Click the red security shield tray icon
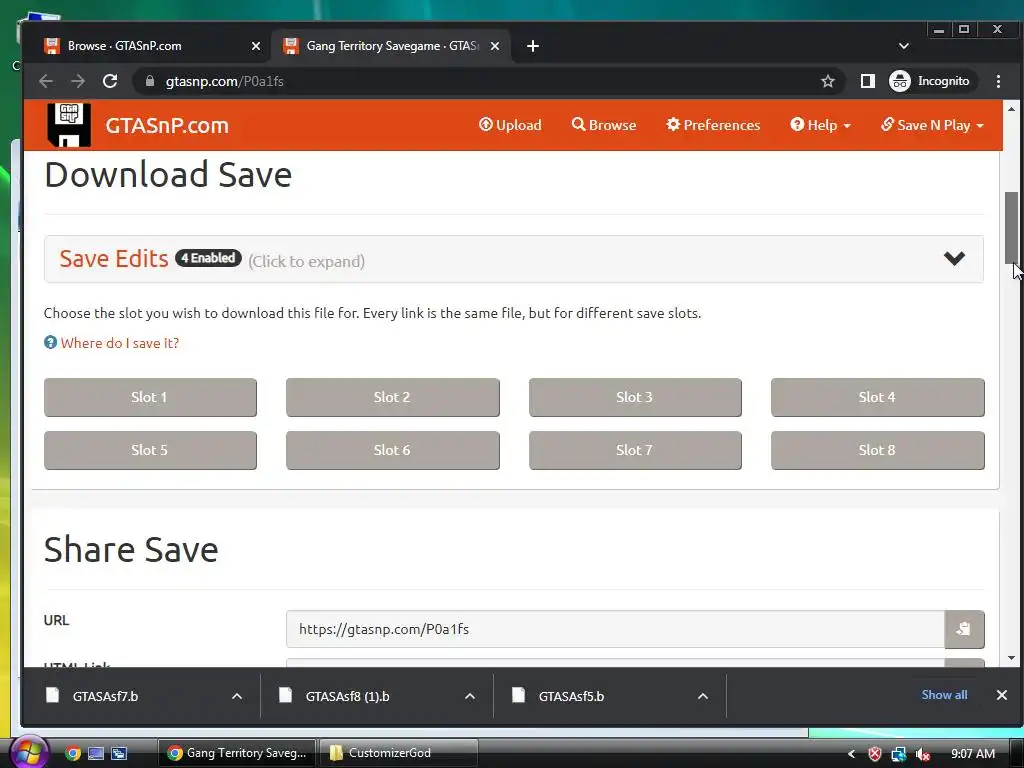This screenshot has height=768, width=1024. (875, 754)
